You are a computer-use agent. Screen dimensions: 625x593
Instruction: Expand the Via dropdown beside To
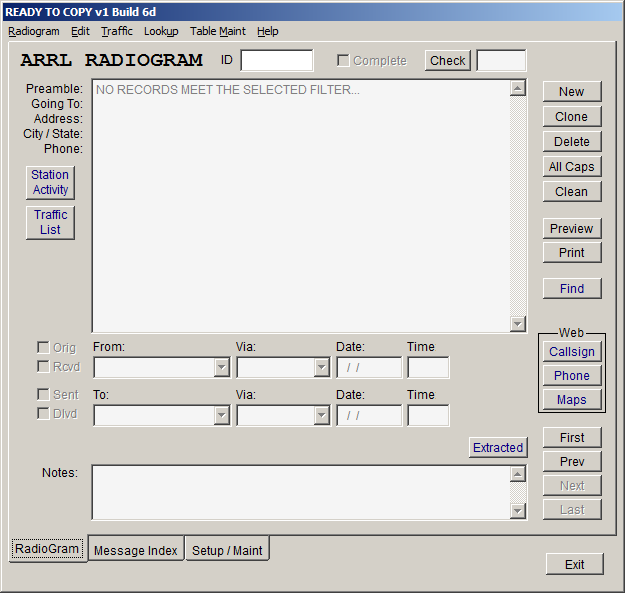[321, 416]
